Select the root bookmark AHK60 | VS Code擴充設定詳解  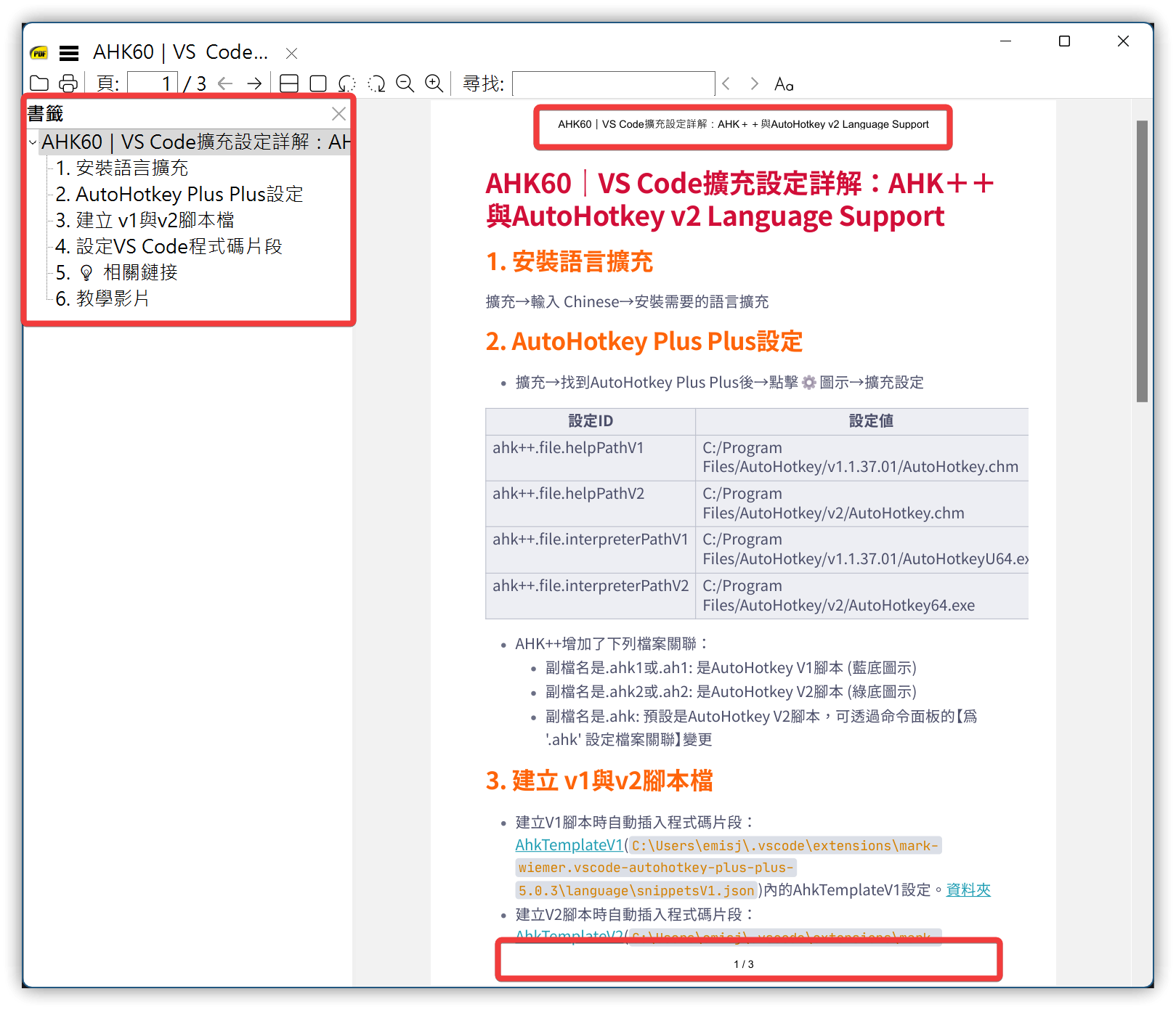(x=195, y=142)
